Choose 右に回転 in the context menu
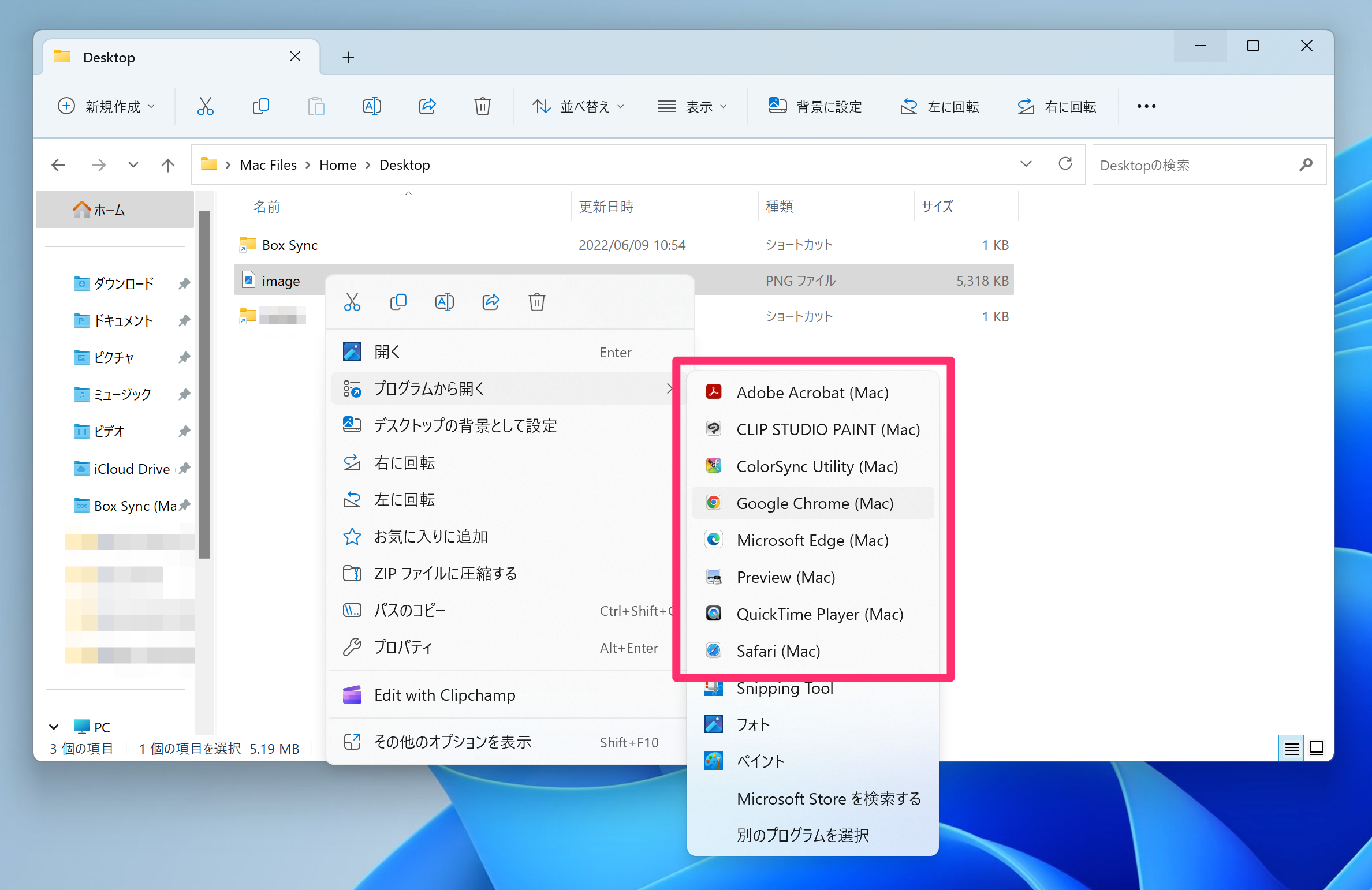Image resolution: width=1372 pixels, height=890 pixels. 509,462
